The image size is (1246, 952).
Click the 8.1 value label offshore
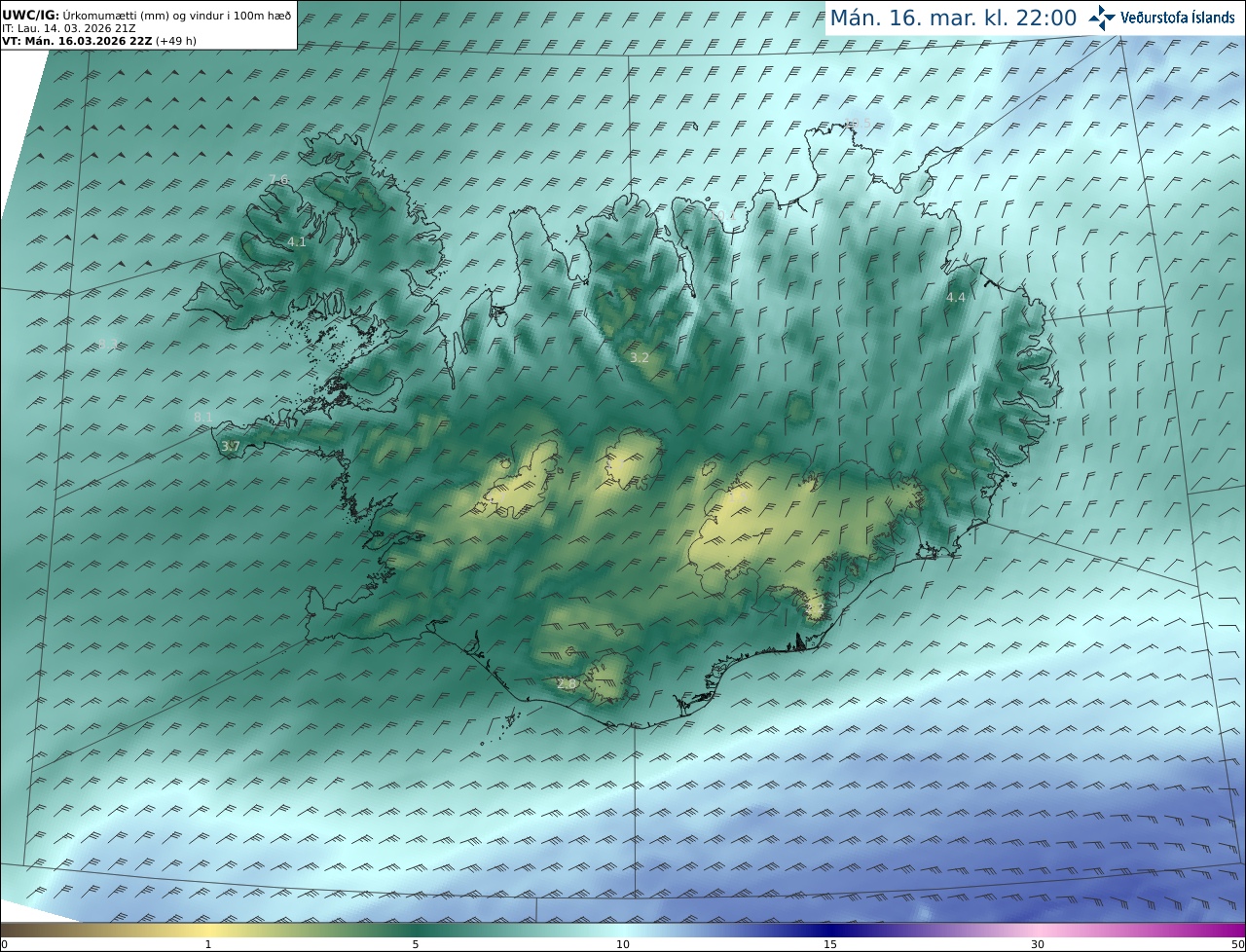click(203, 417)
